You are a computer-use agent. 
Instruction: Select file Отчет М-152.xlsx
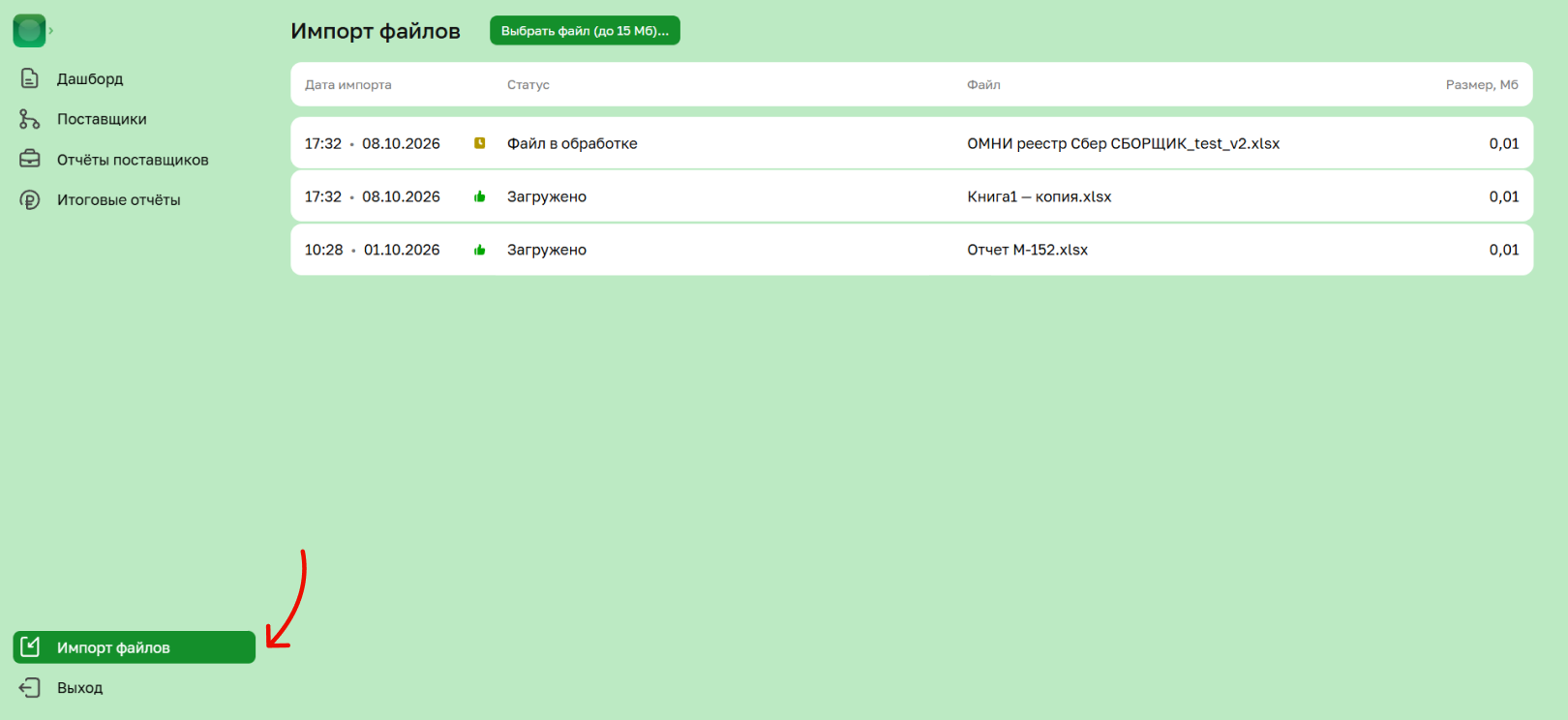click(x=1027, y=250)
